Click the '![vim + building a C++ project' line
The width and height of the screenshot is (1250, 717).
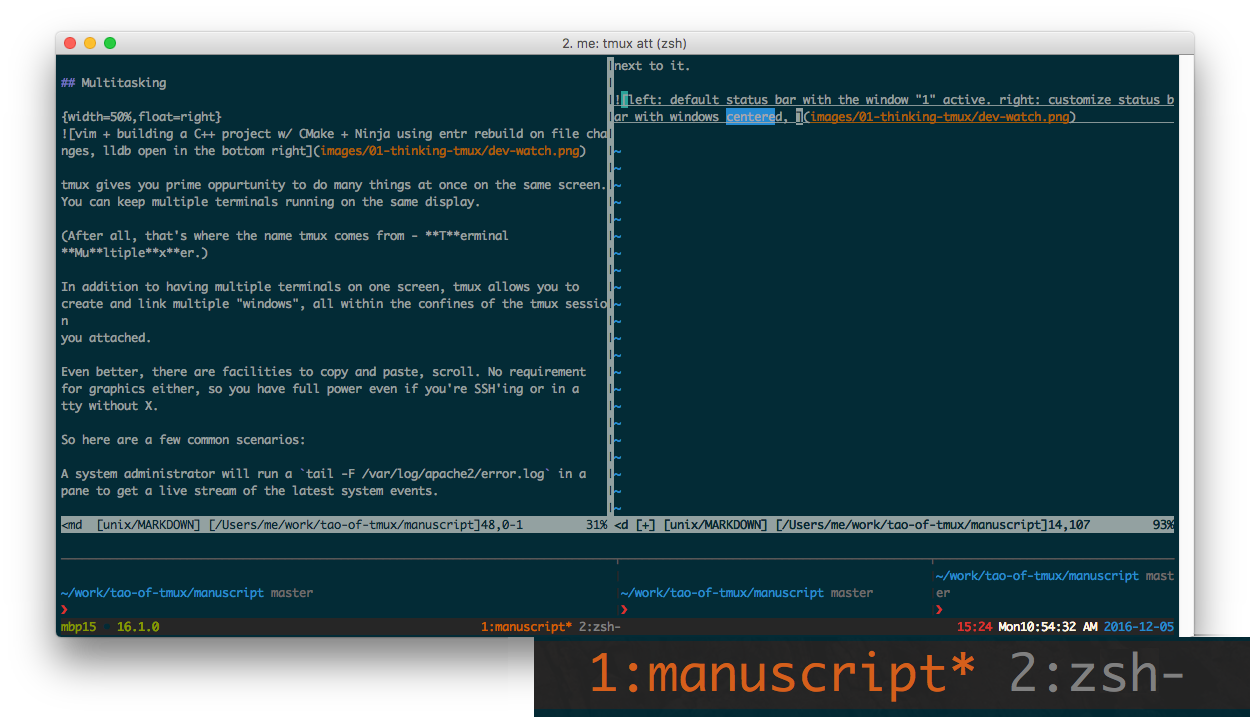pyautogui.click(x=334, y=134)
